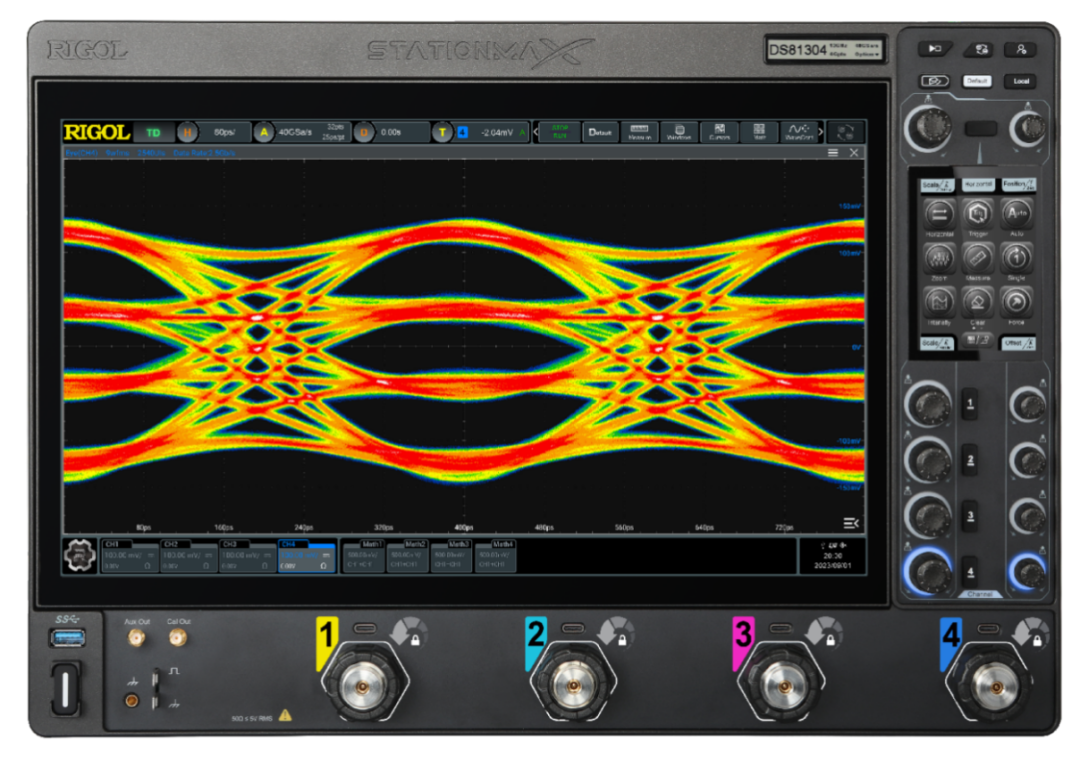1080x758 pixels.
Task: Tap the A acquisition sample rate icon
Action: pyautogui.click(x=263, y=132)
